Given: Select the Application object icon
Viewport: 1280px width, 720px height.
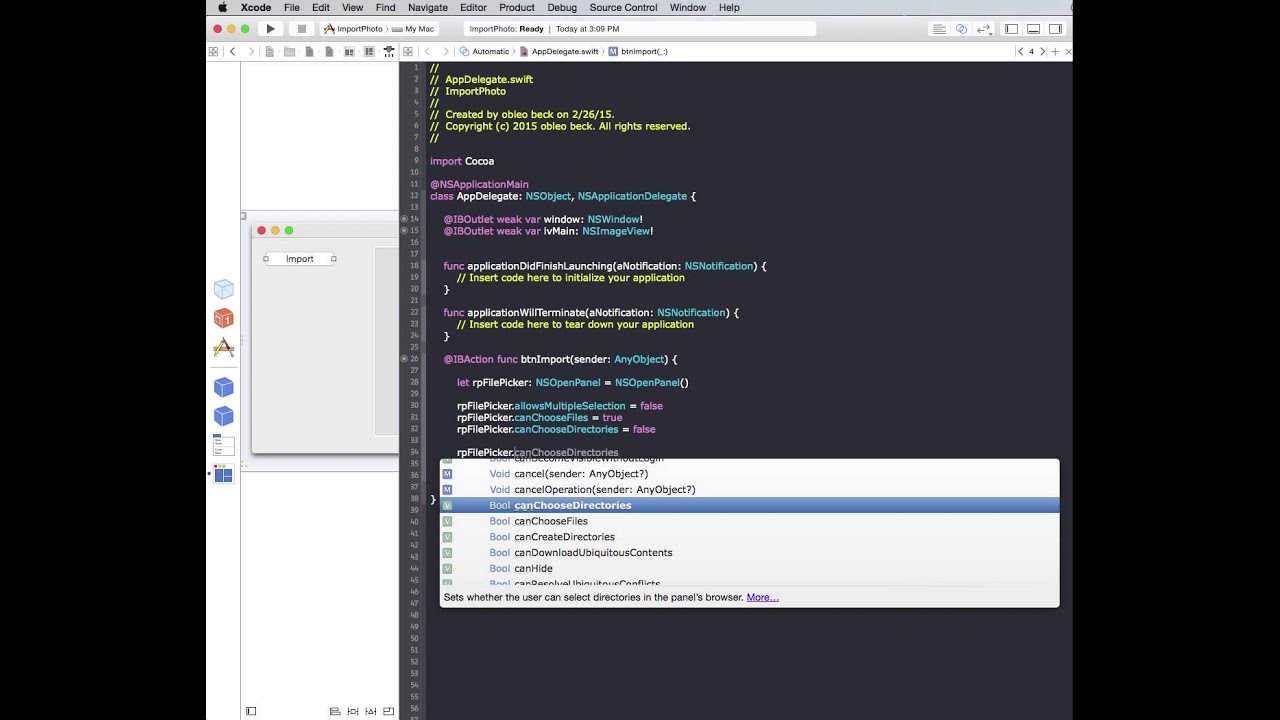Looking at the screenshot, I should tap(224, 348).
